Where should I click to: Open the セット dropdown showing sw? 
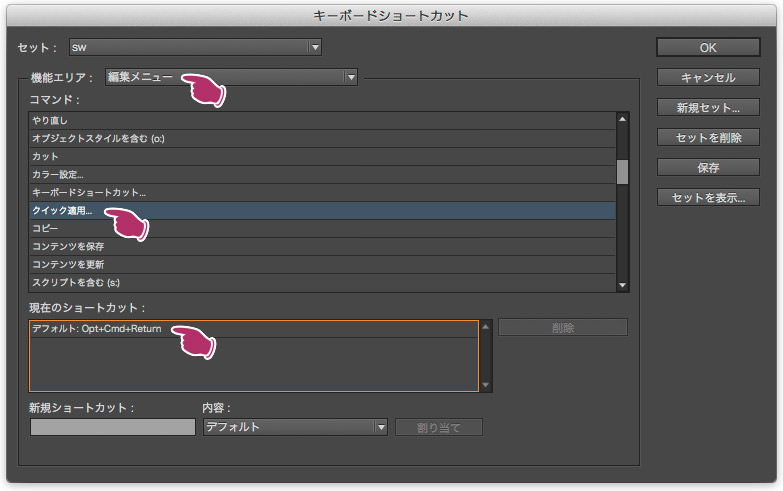point(195,47)
